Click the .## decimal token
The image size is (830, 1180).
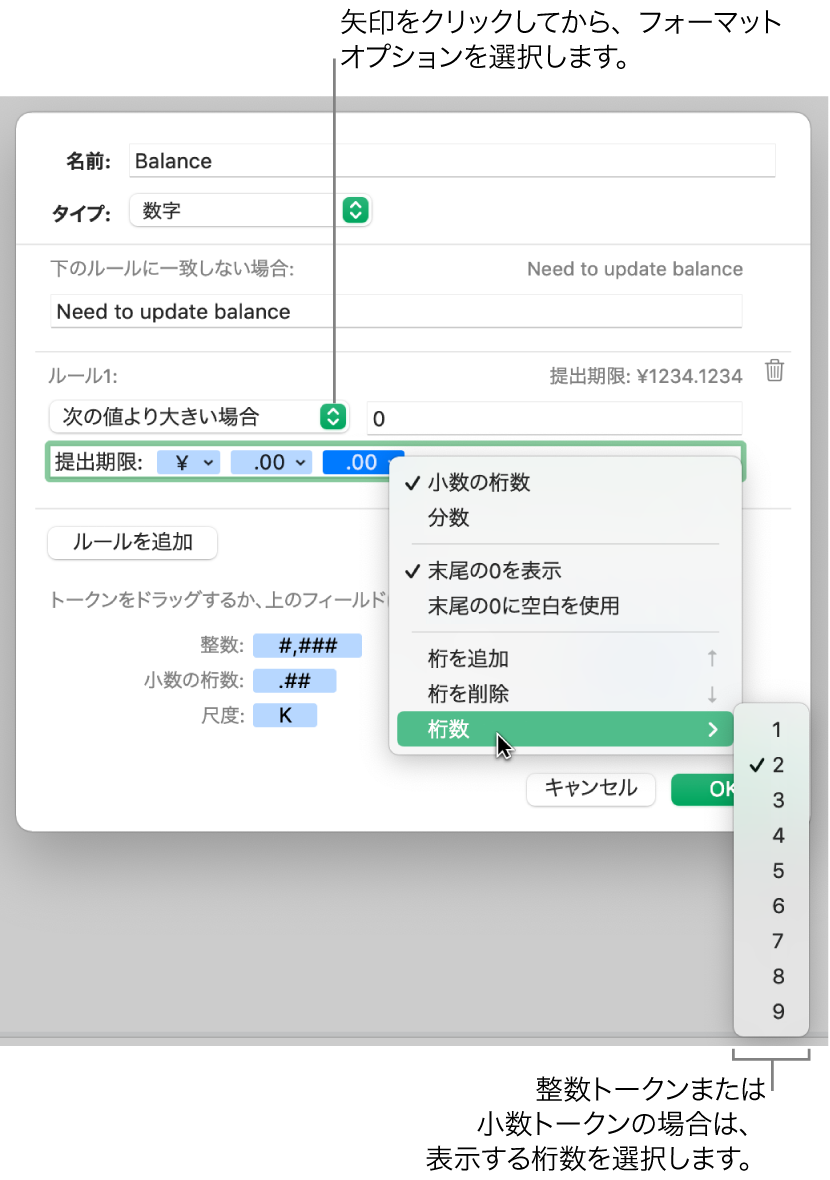pyautogui.click(x=294, y=681)
